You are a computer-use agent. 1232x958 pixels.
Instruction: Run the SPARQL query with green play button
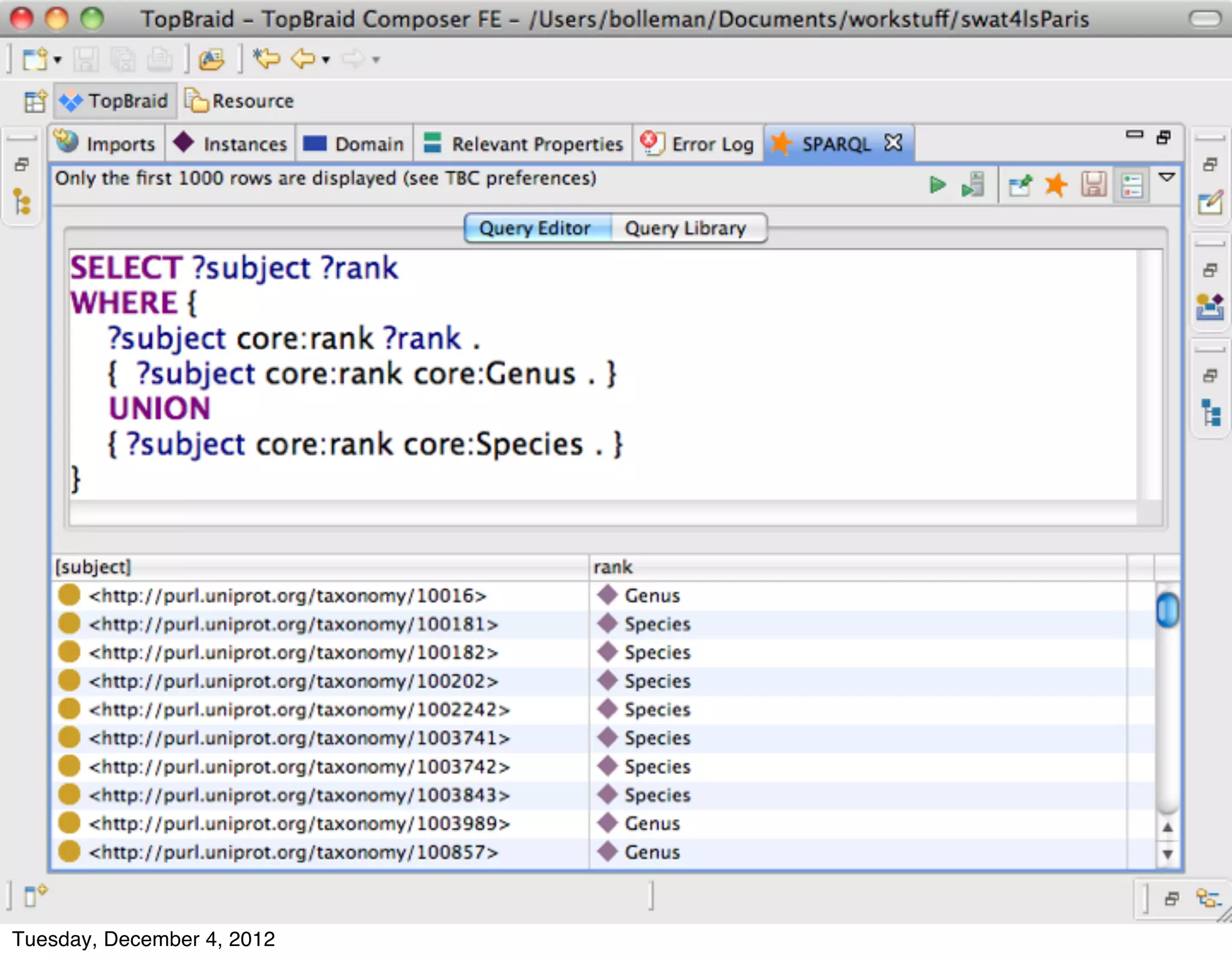coord(937,185)
